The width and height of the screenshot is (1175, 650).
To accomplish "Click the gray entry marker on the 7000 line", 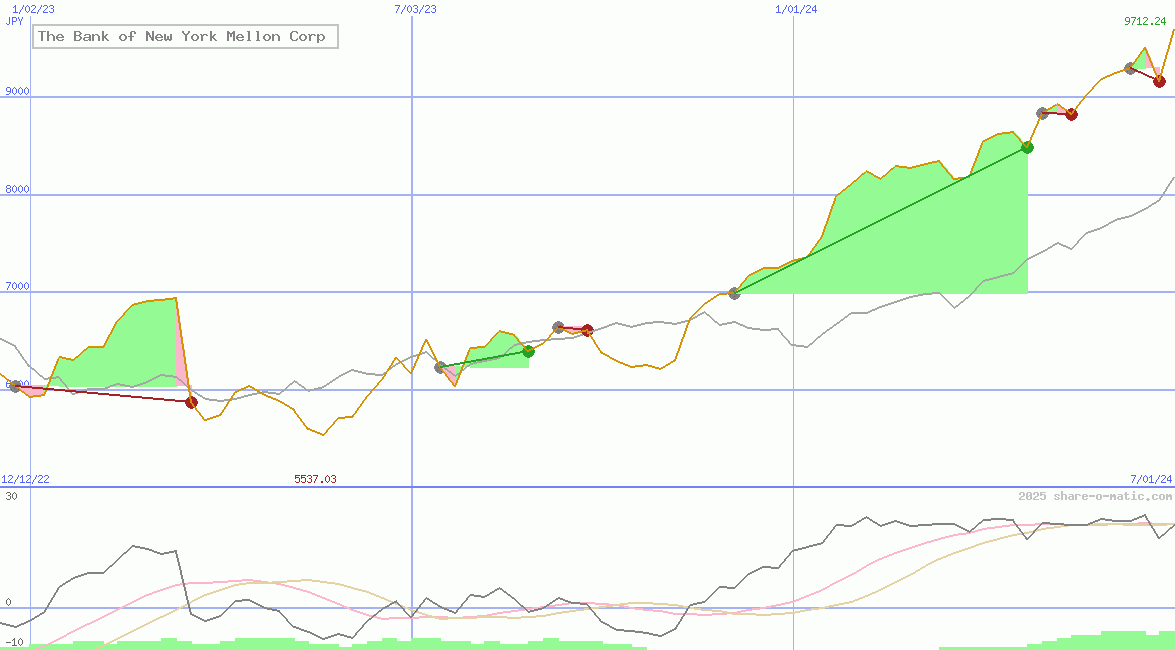I will [734, 293].
